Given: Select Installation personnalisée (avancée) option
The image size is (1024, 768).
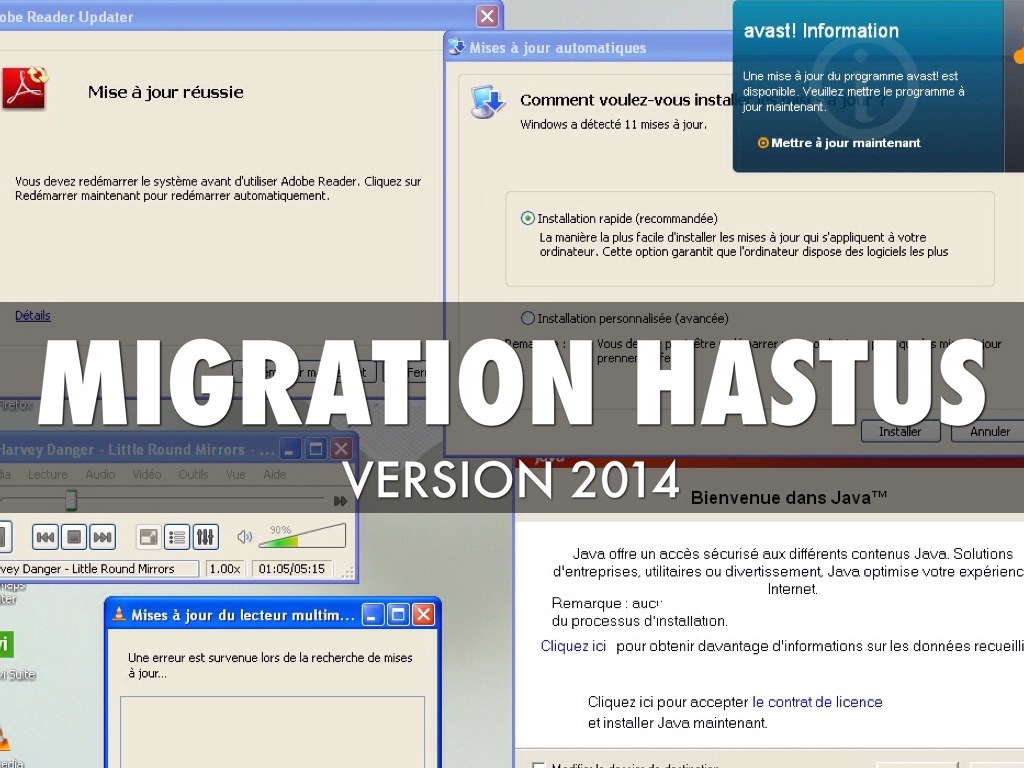Looking at the screenshot, I should click(x=528, y=318).
